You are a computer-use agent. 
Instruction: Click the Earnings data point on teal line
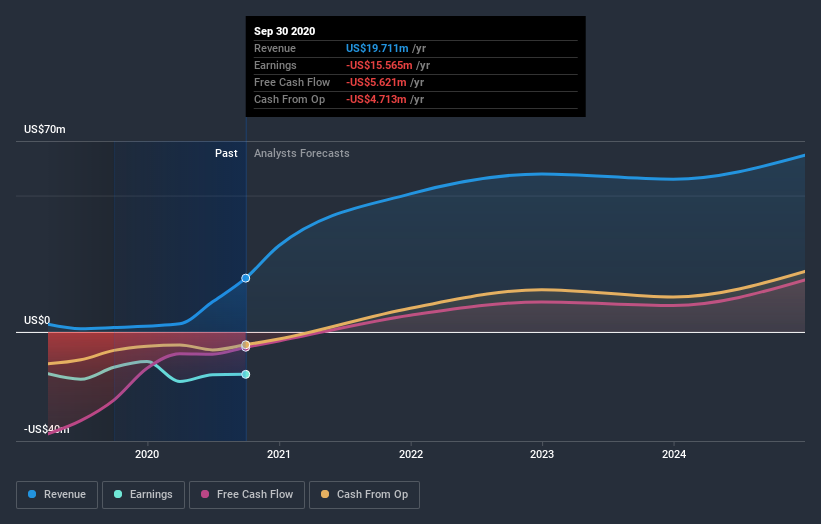(x=246, y=374)
